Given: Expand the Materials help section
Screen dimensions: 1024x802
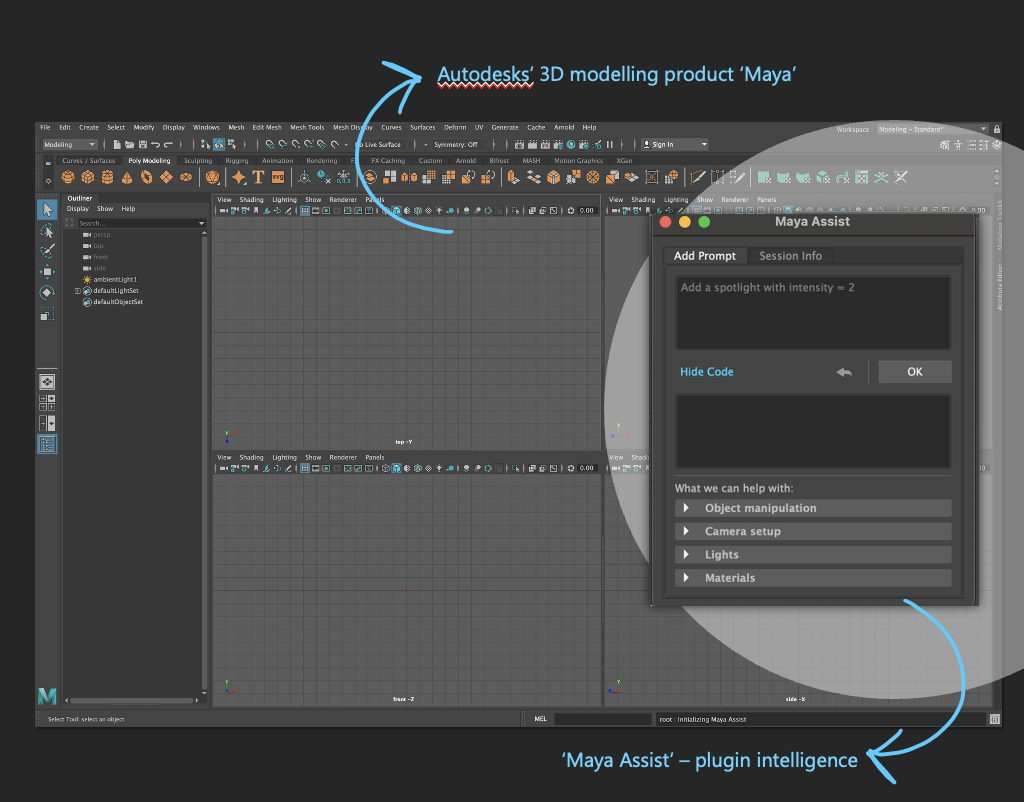Looking at the screenshot, I should point(813,578).
